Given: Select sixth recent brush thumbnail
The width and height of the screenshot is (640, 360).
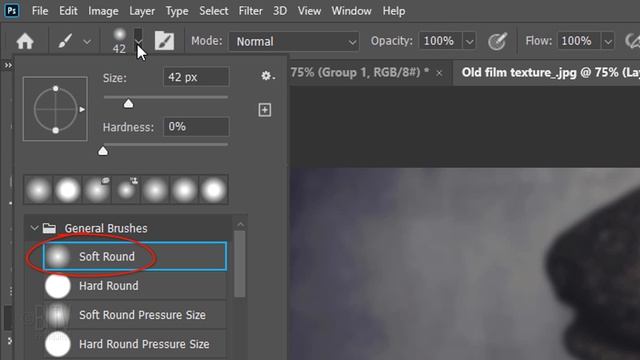Looking at the screenshot, I should coord(184,190).
